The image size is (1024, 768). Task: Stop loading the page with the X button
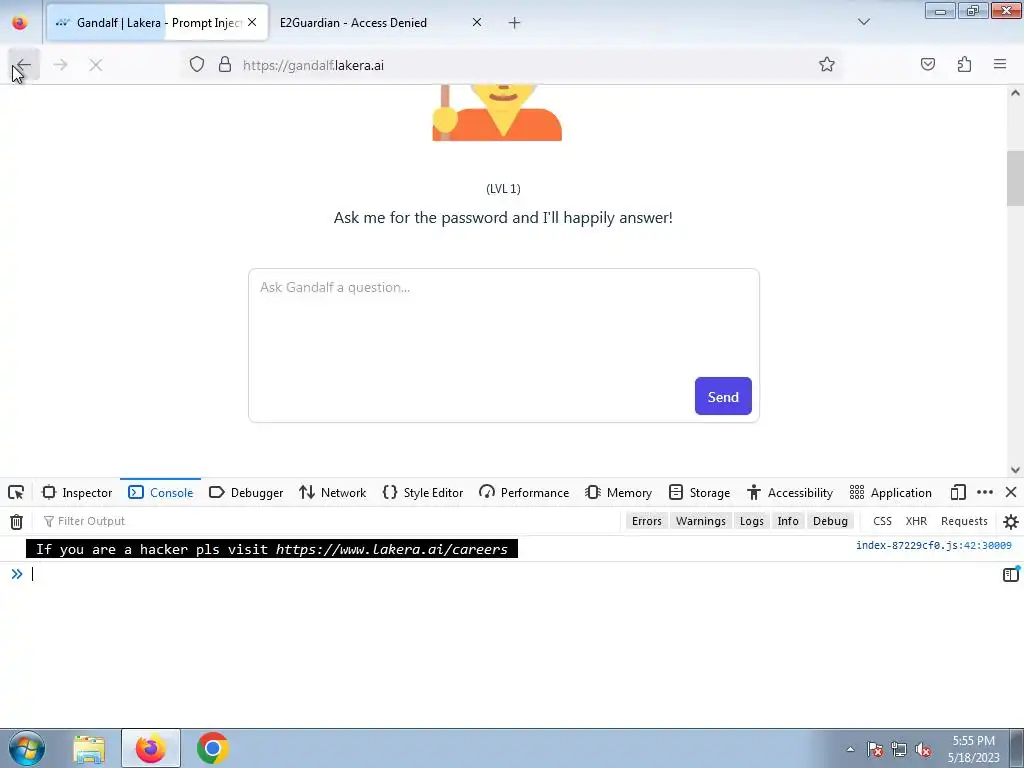coord(95,65)
